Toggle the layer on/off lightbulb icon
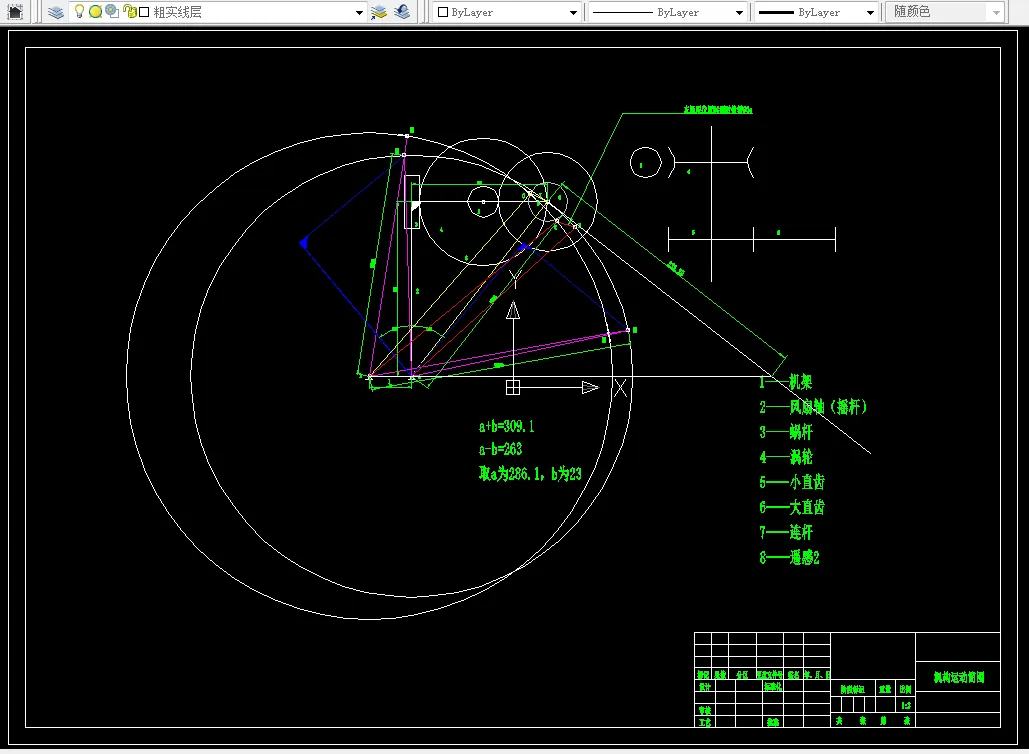This screenshot has width=1029, height=754. [79, 11]
